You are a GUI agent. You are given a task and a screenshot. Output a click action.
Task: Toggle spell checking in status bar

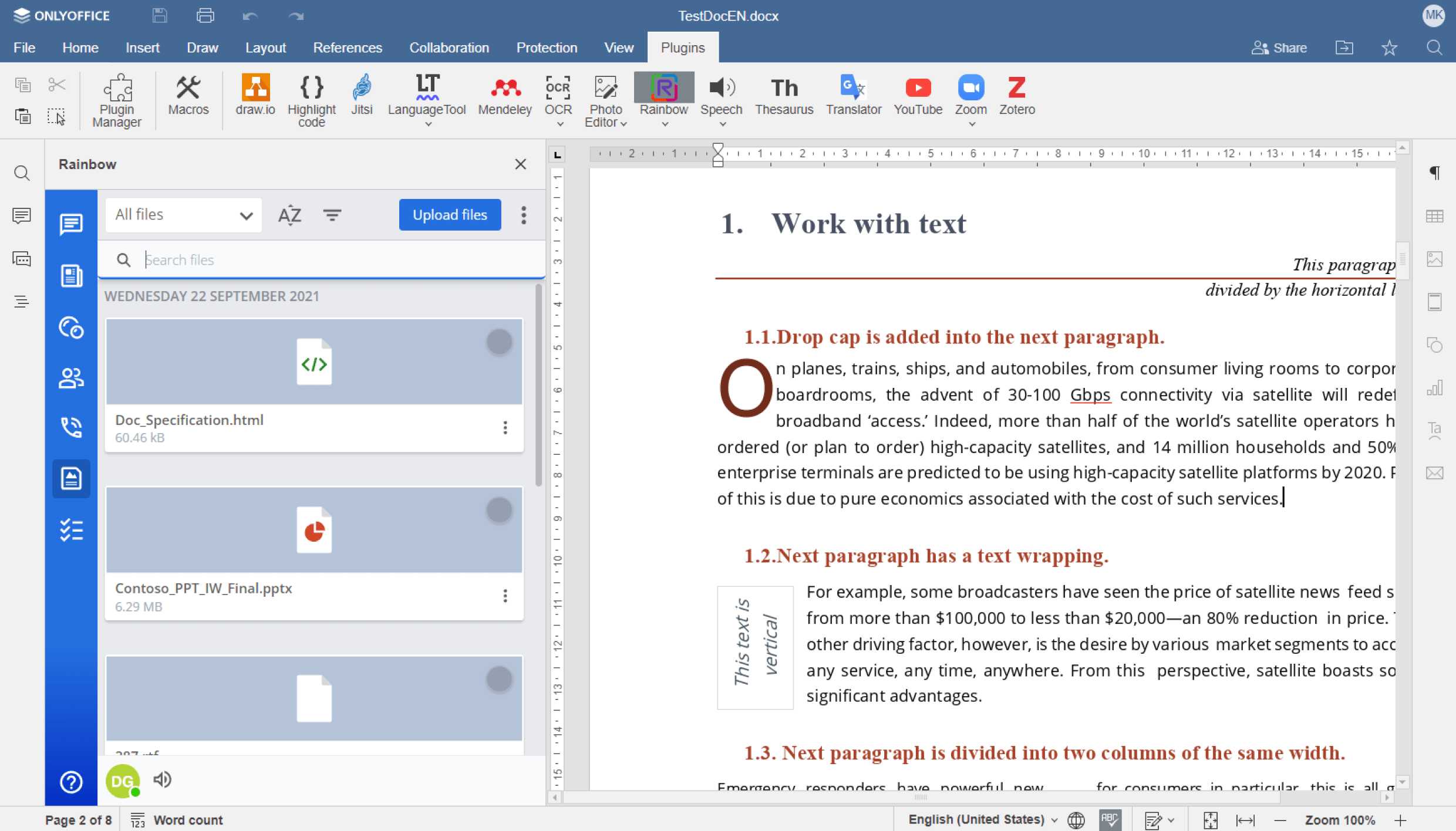coord(1110,820)
